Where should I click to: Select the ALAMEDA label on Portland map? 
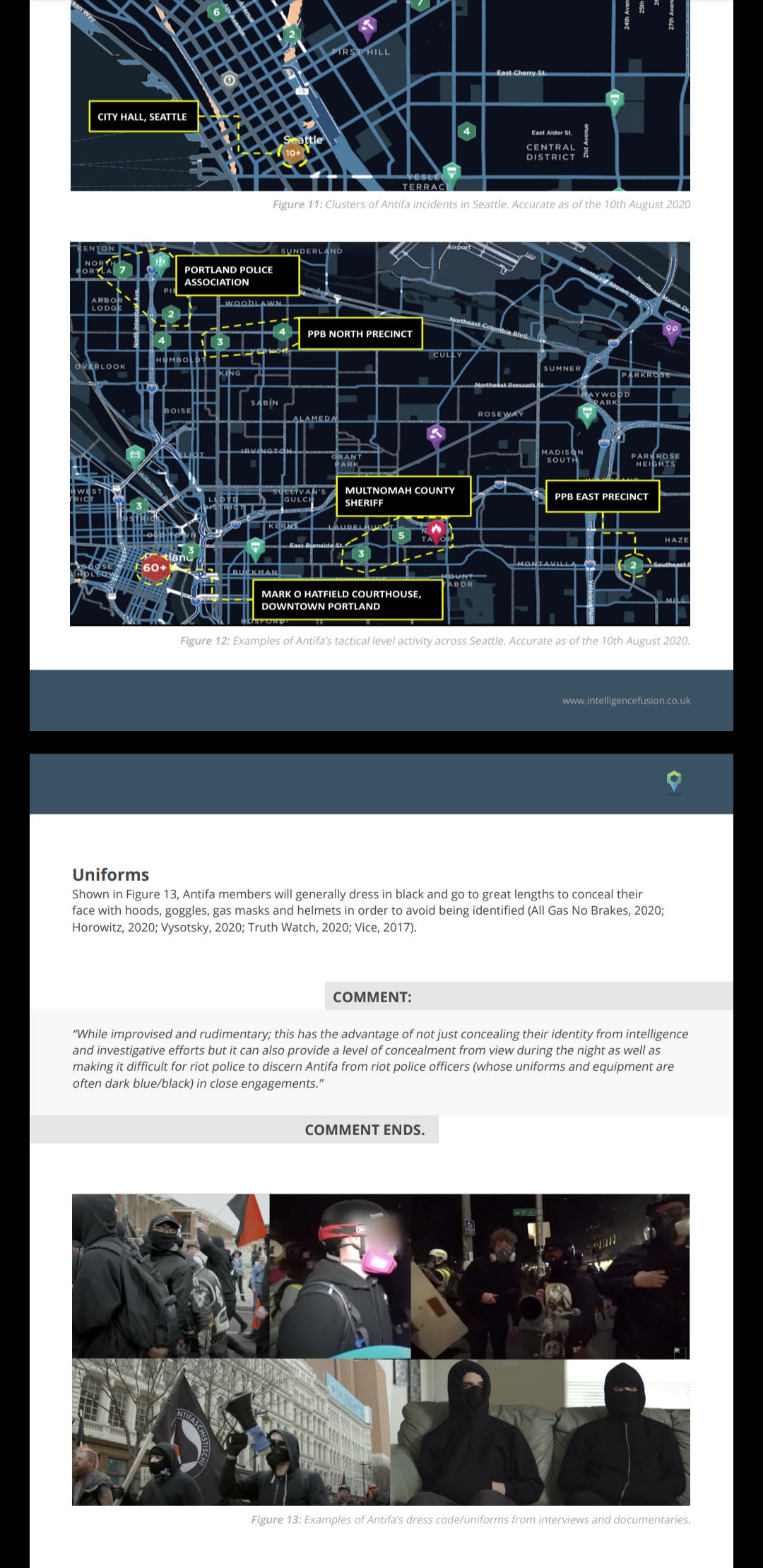click(315, 418)
